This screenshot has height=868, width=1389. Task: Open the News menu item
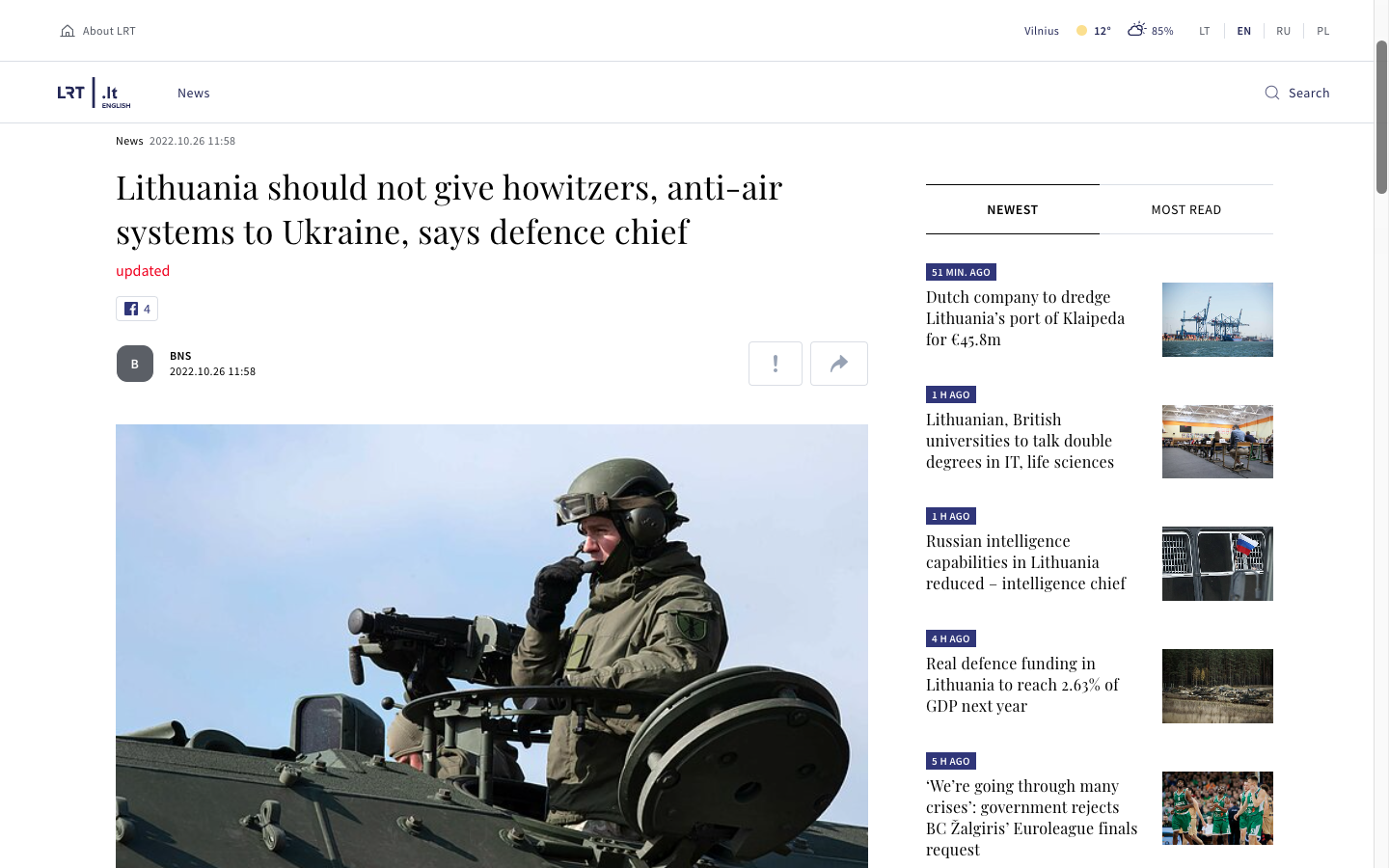click(194, 93)
